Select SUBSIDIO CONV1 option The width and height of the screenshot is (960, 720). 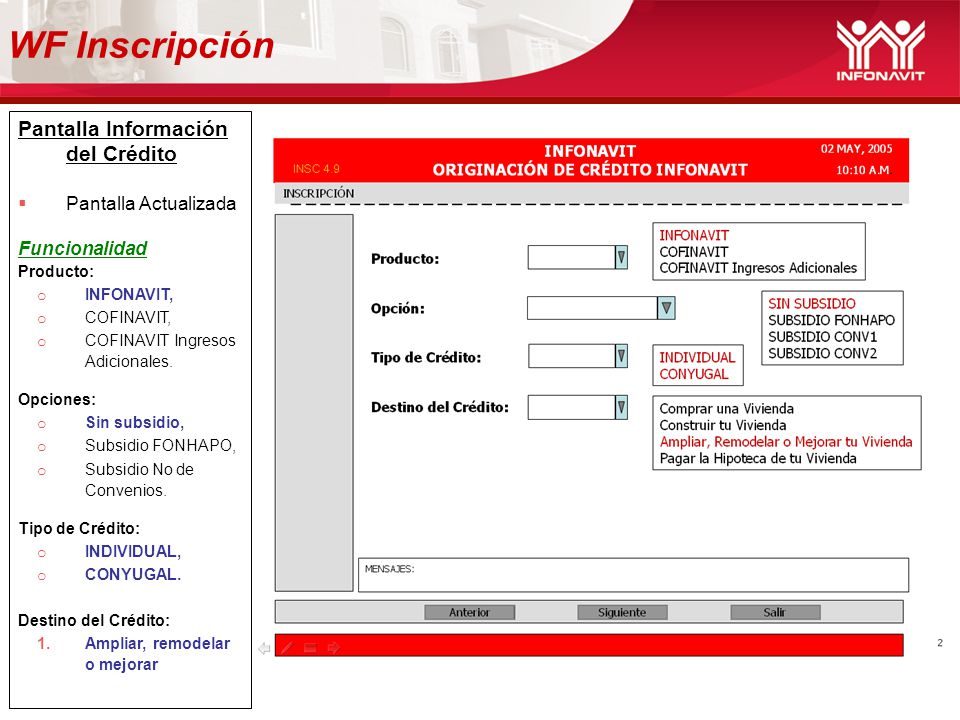coord(823,337)
